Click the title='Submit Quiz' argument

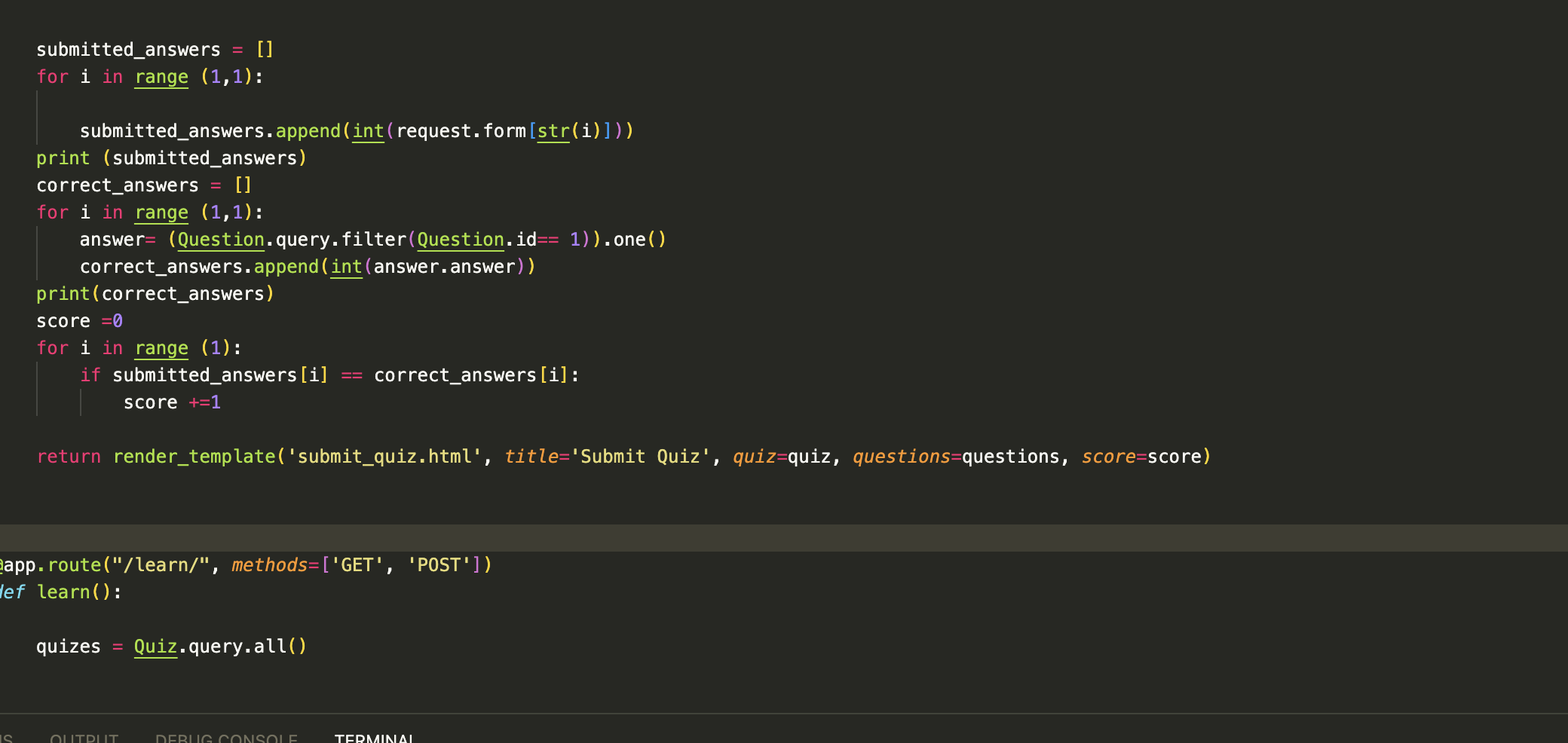608,457
